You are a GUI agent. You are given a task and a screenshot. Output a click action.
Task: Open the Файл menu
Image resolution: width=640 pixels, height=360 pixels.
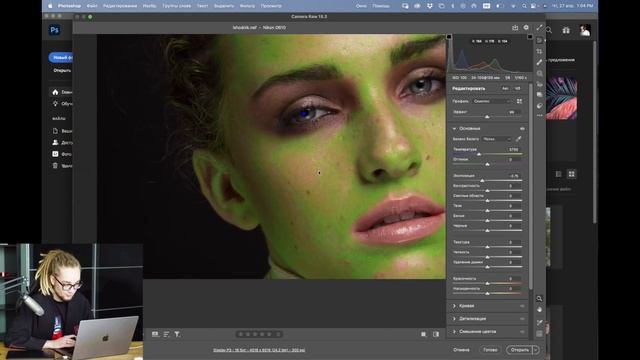pos(92,6)
